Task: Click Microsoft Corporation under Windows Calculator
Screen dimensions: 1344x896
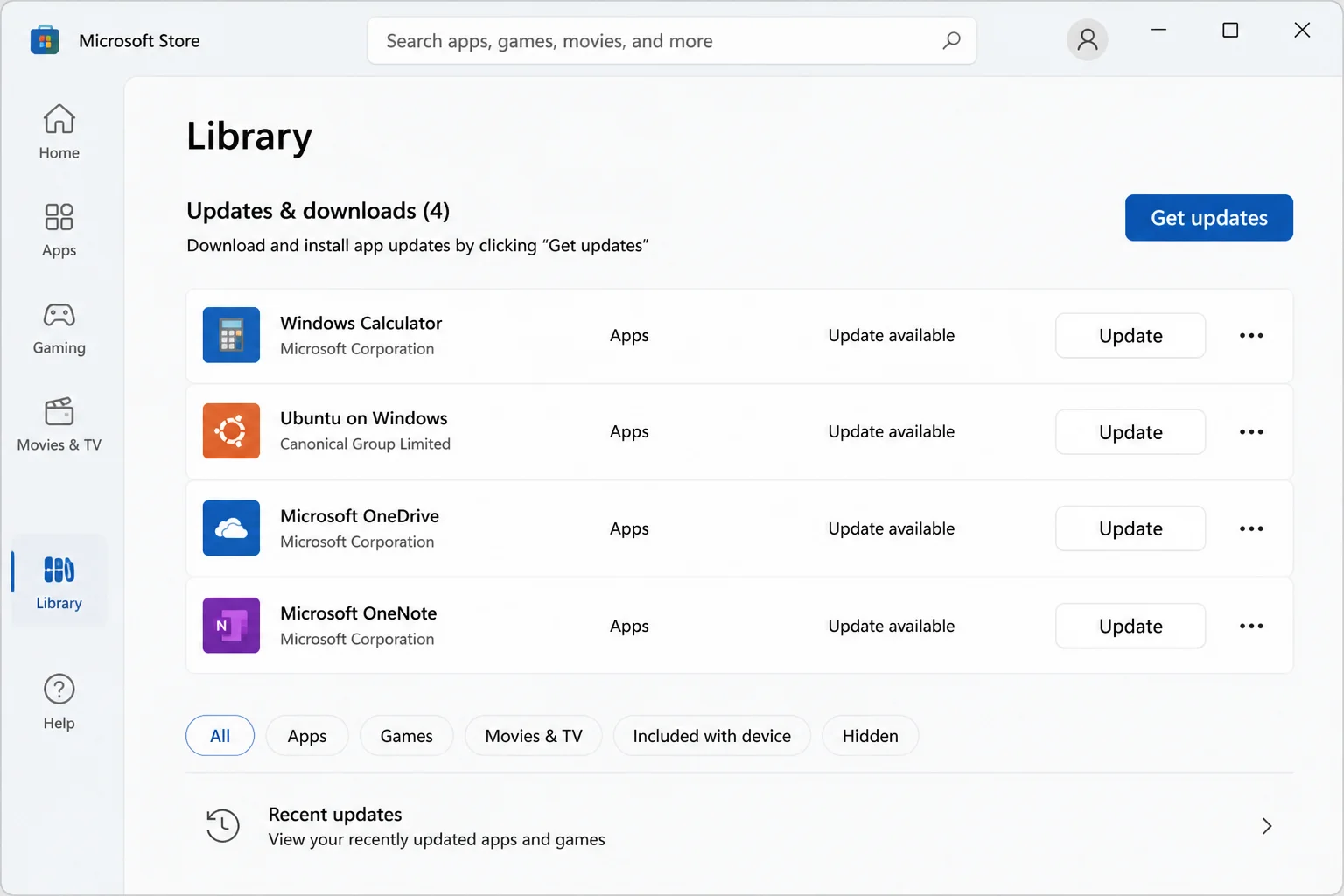Action: (357, 348)
